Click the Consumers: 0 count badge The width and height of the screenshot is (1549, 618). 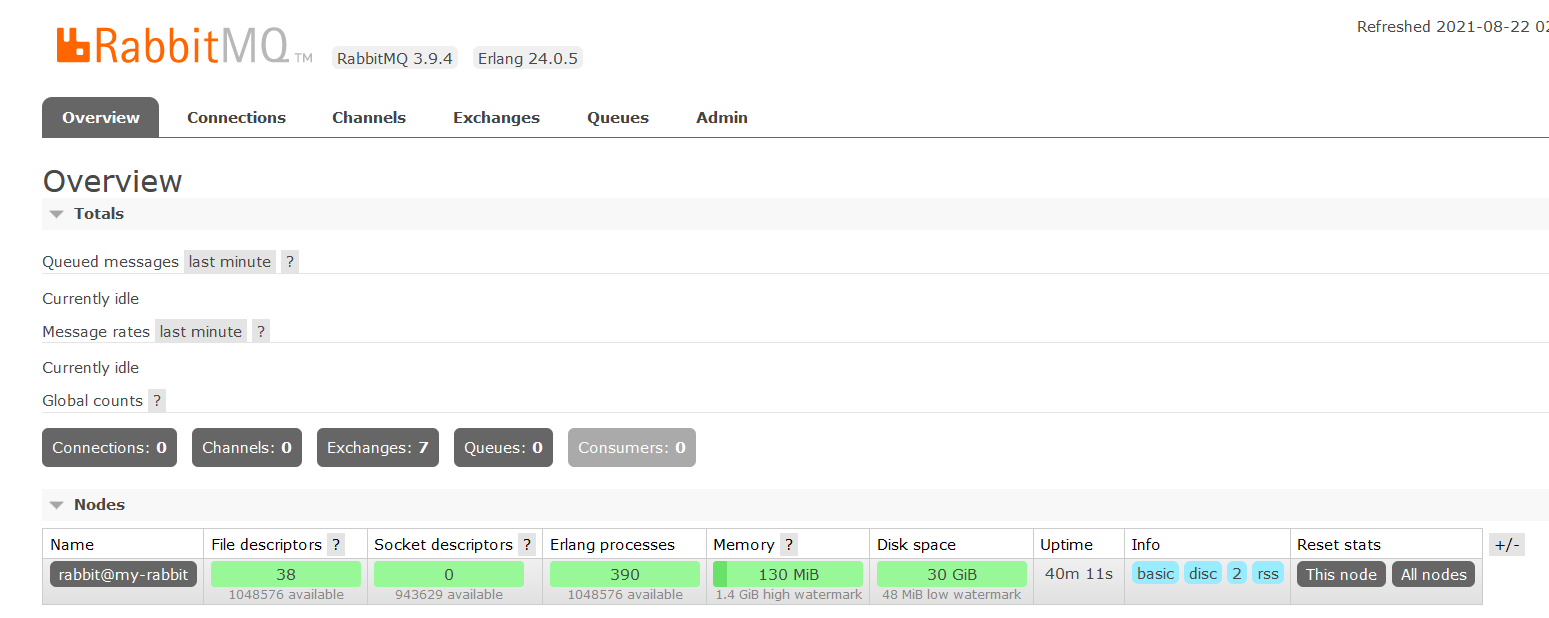pyautogui.click(x=632, y=448)
